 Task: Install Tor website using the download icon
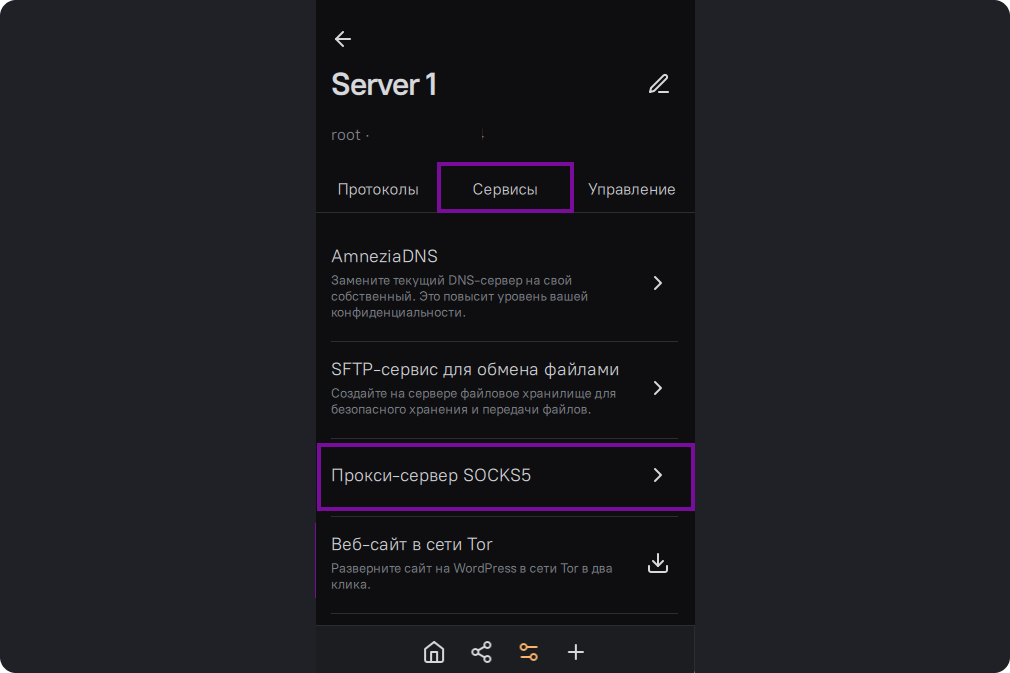point(657,564)
